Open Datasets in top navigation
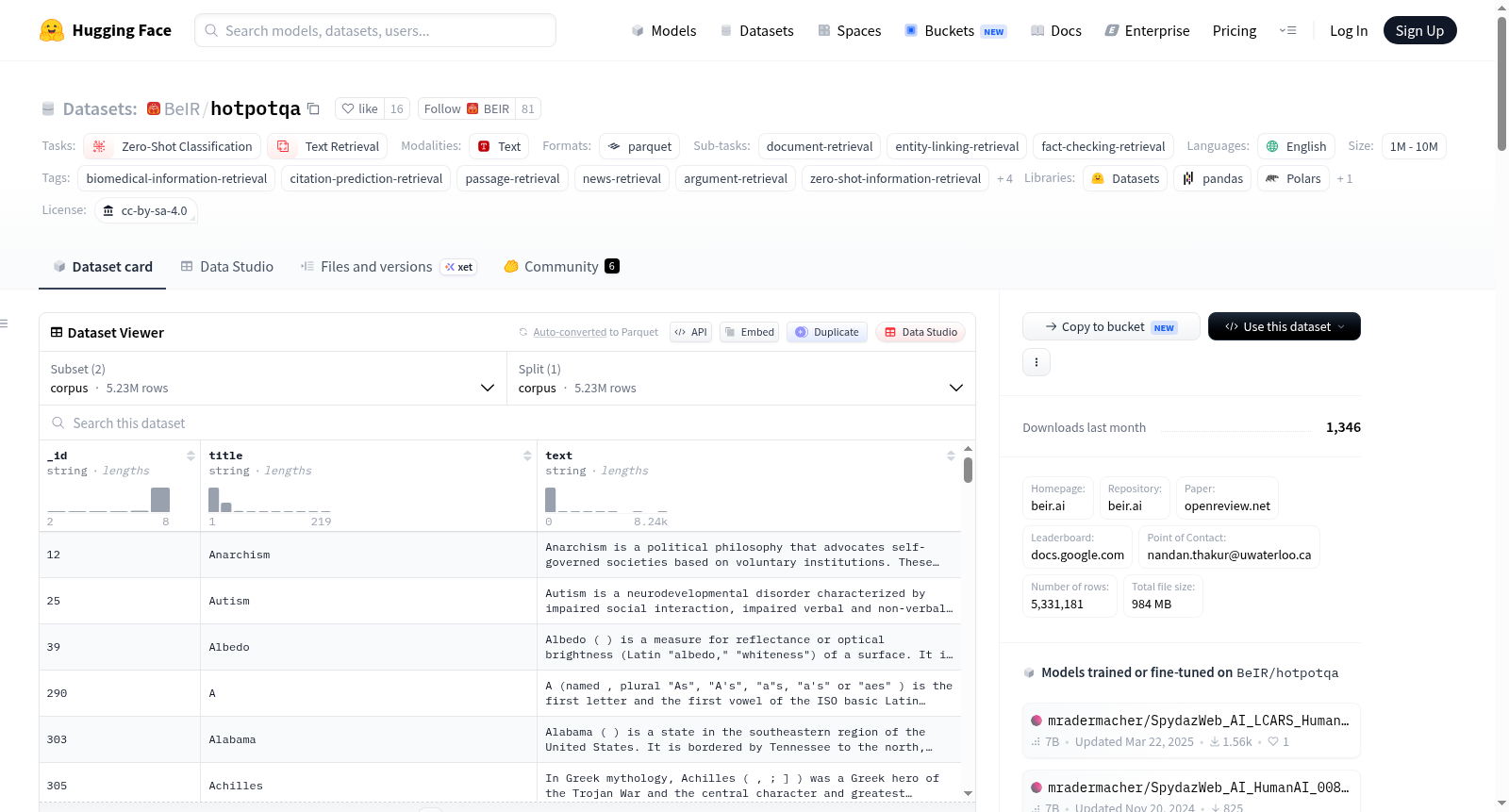Image resolution: width=1509 pixels, height=812 pixels. pyautogui.click(x=756, y=30)
